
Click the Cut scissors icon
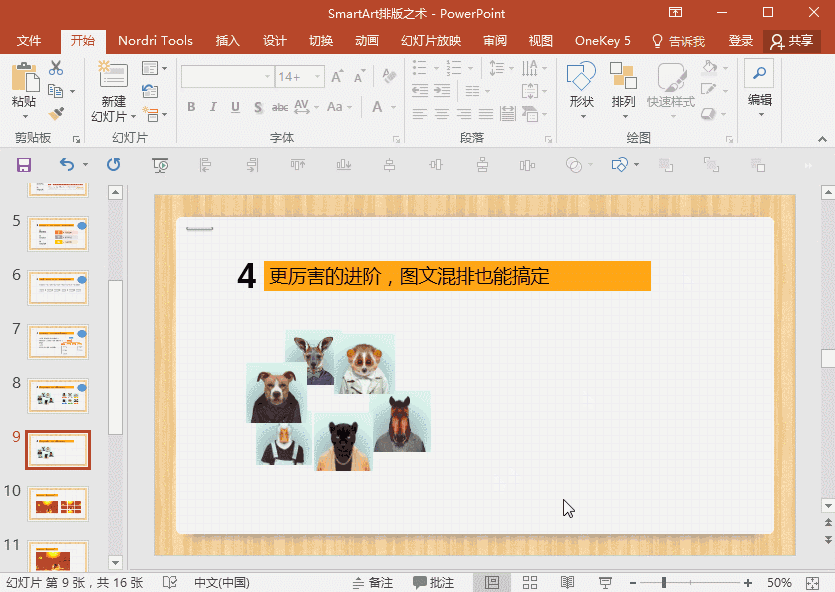click(x=56, y=68)
